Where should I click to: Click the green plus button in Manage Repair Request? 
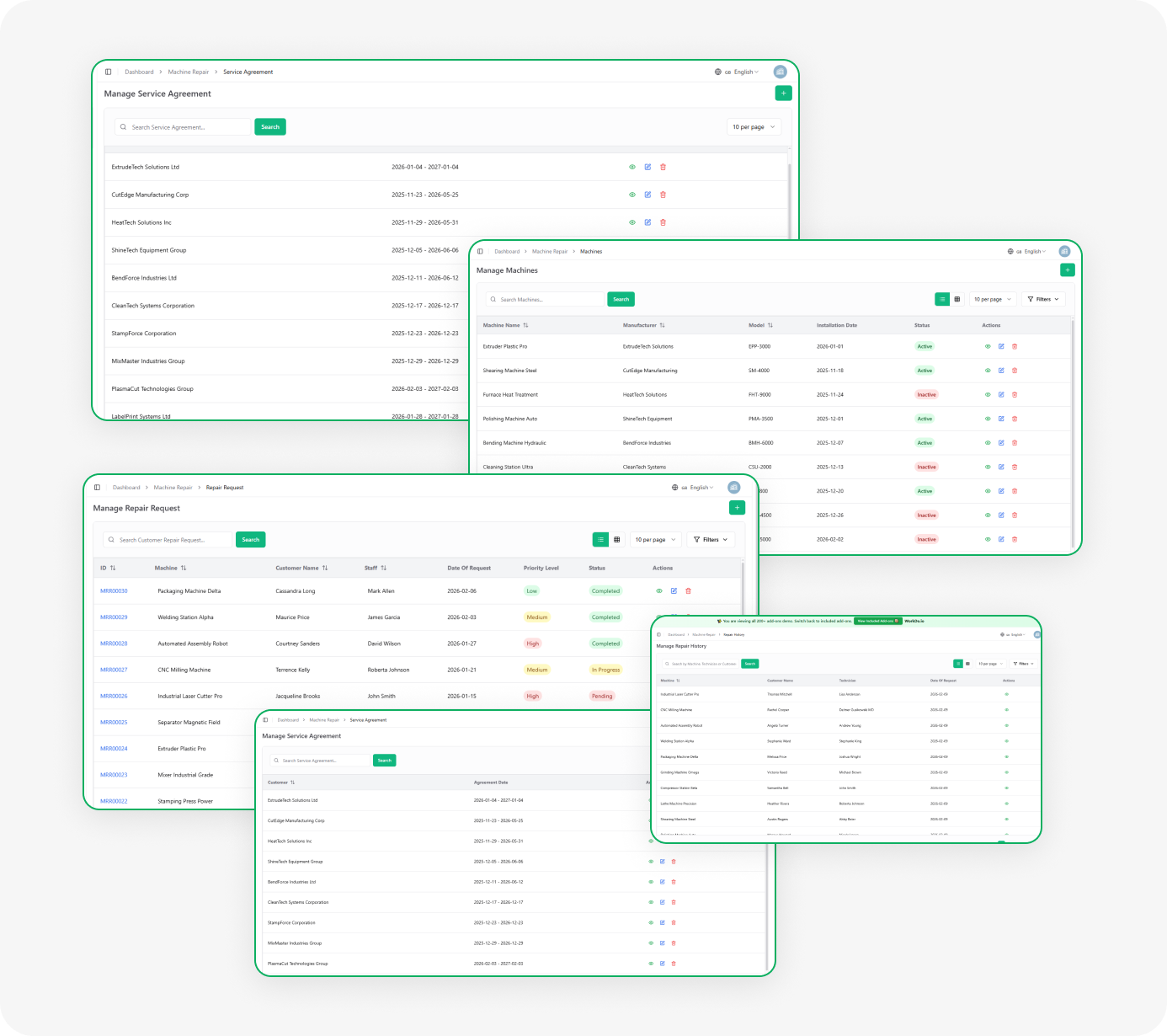[x=737, y=508]
